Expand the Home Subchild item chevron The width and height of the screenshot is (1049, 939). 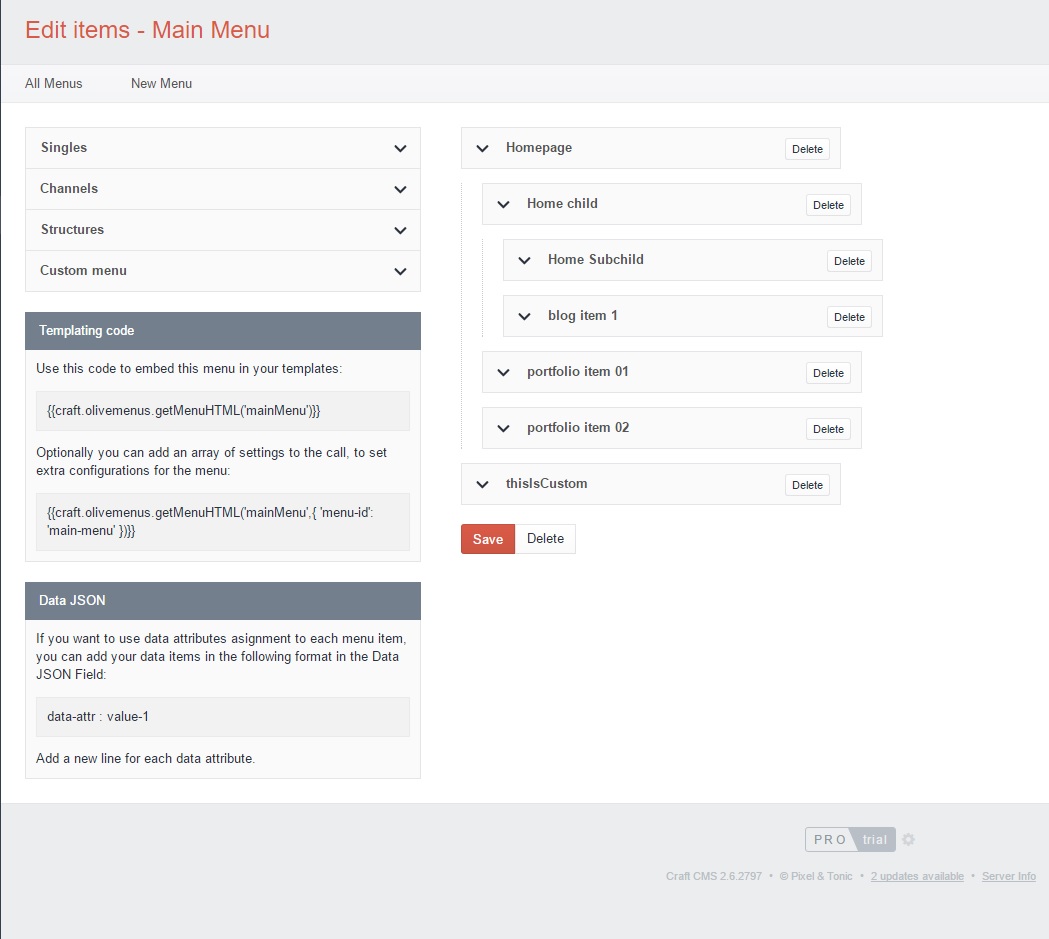coord(525,261)
